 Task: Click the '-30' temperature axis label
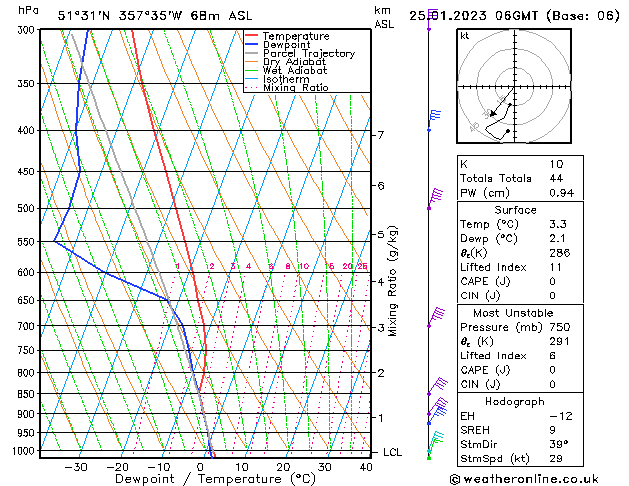(x=76, y=467)
